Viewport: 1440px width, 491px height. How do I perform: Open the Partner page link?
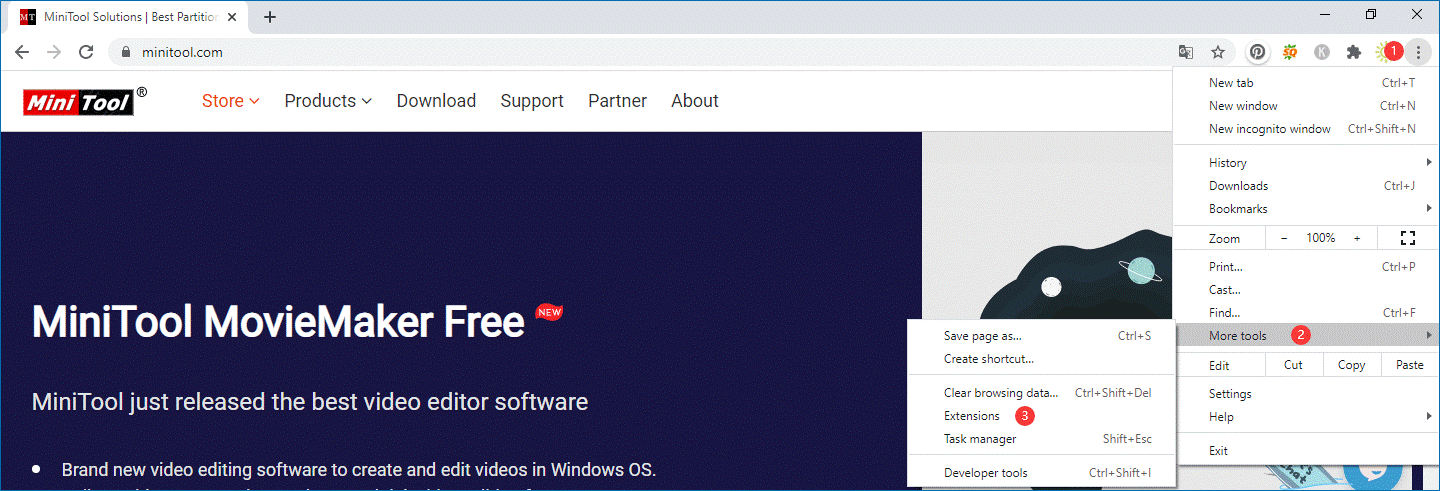(617, 101)
